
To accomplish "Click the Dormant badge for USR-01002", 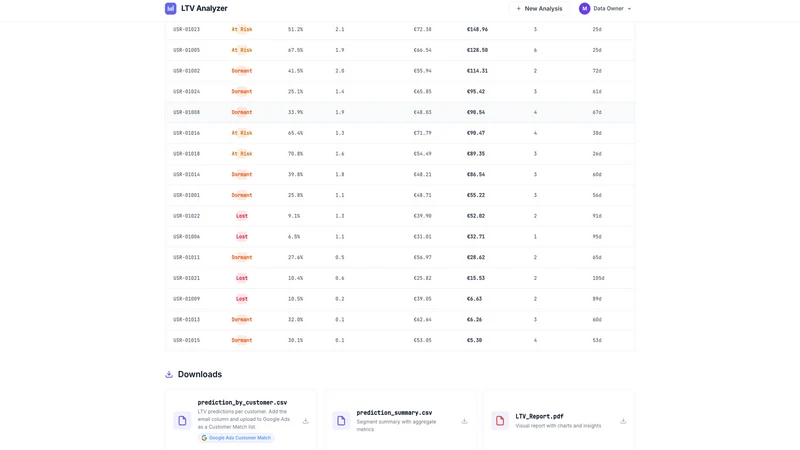I will [x=242, y=71].
